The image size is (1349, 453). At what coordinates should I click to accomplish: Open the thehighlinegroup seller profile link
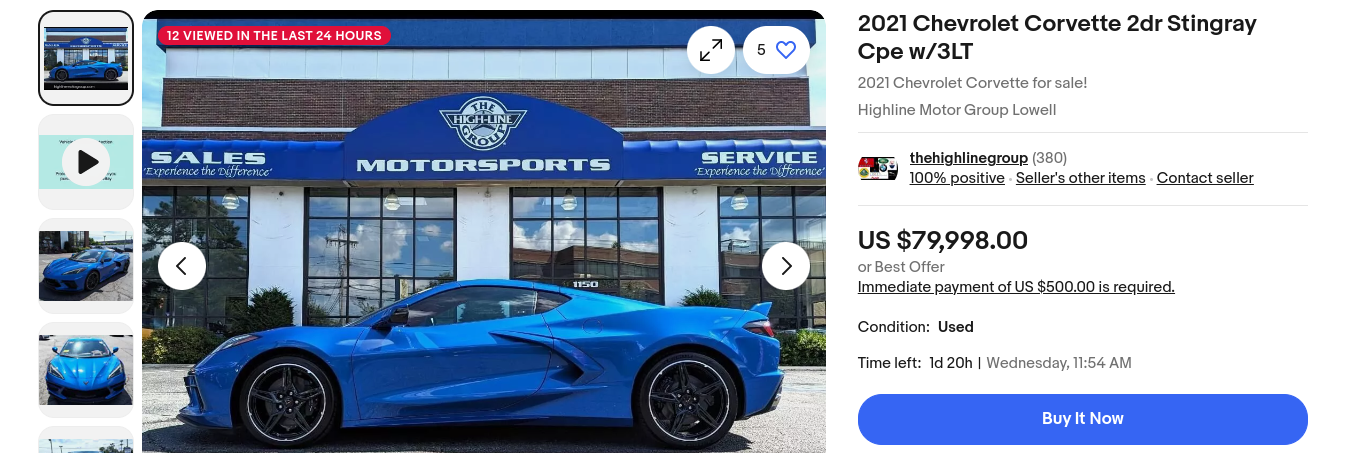click(968, 158)
